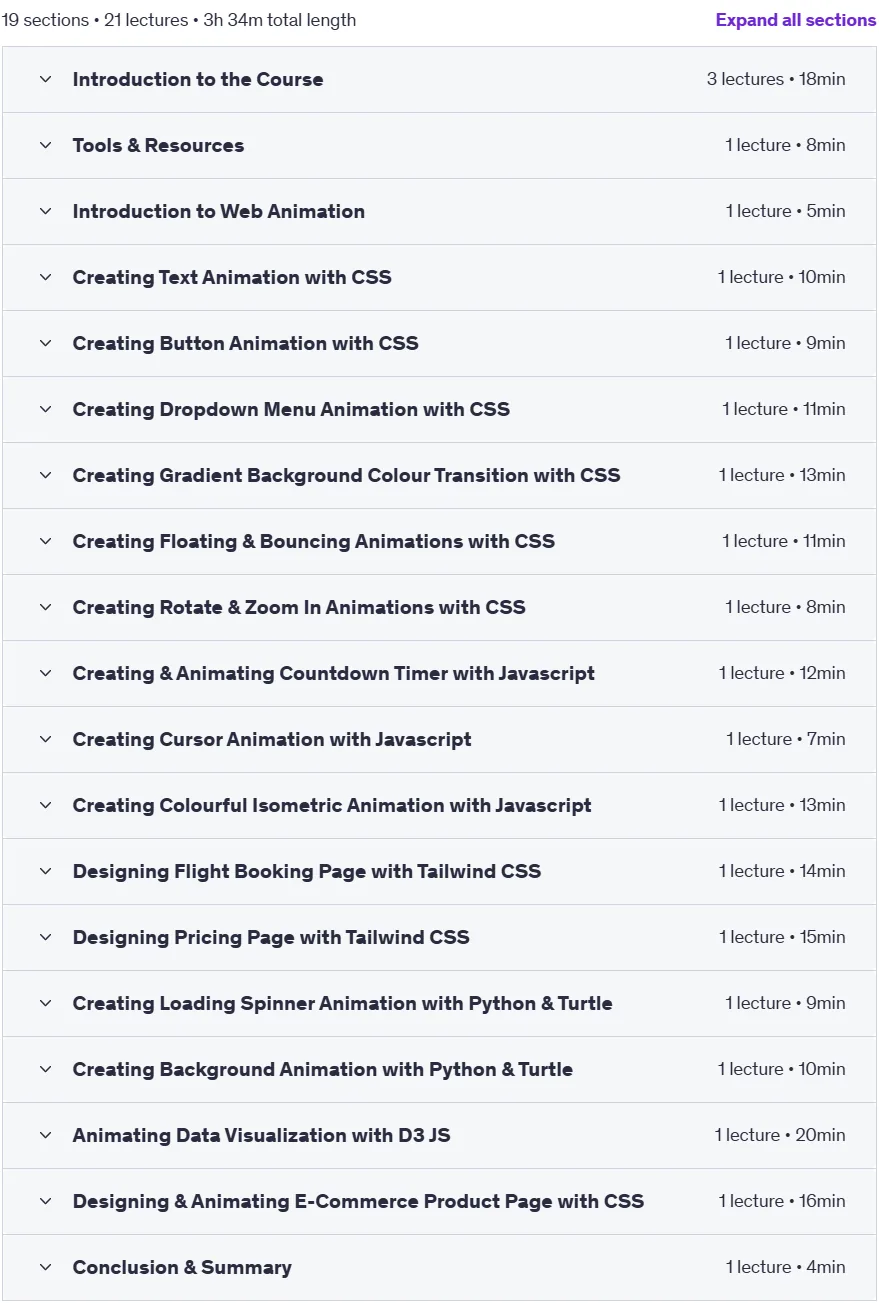The width and height of the screenshot is (879, 1303).
Task: Expand Designing Flight Booking Page with Tailwind CSS
Action: tap(439, 871)
